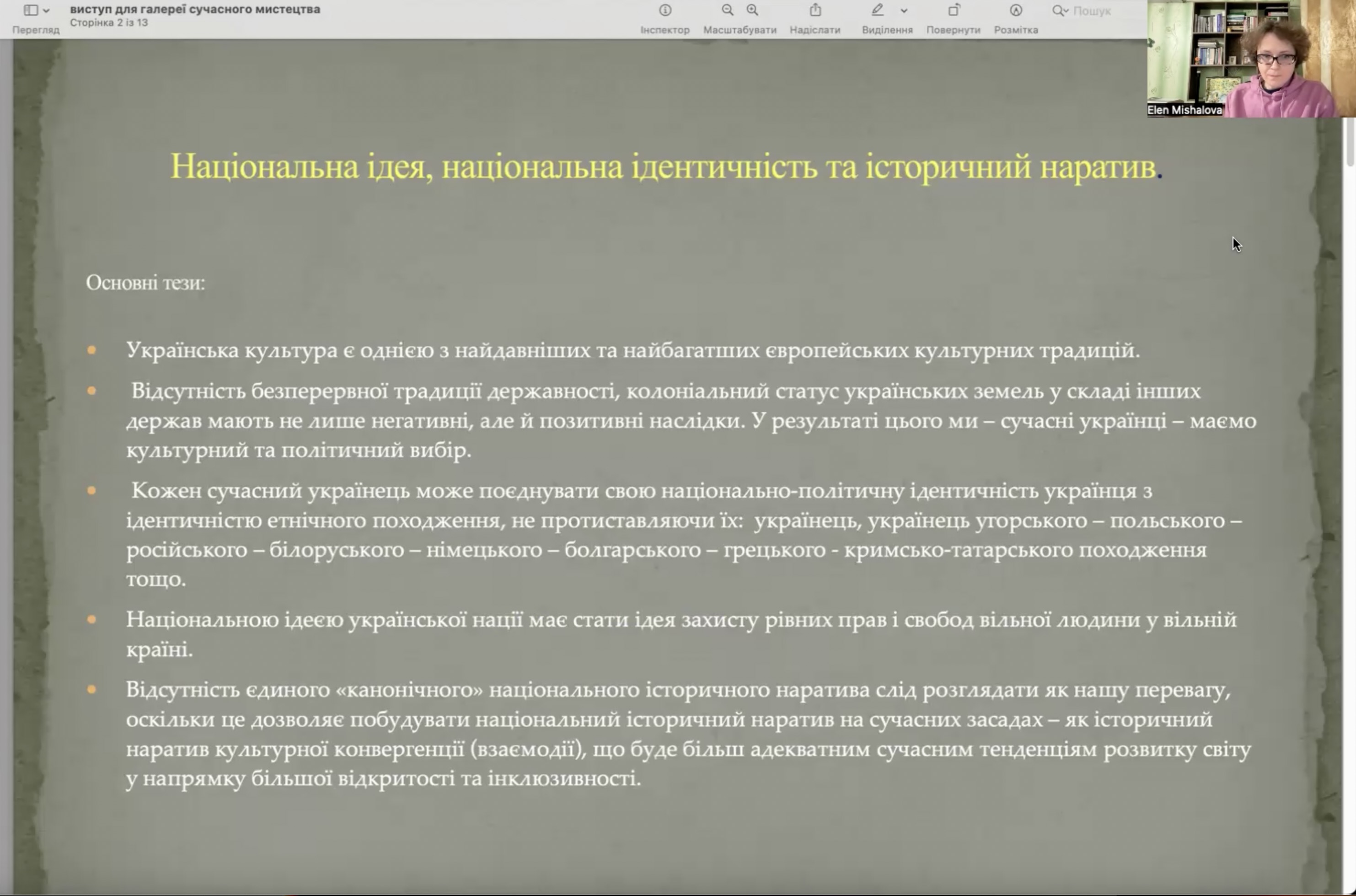1356x896 pixels.
Task: Expand the Перегляд sidebar dropdown chevron
Action: [47, 11]
